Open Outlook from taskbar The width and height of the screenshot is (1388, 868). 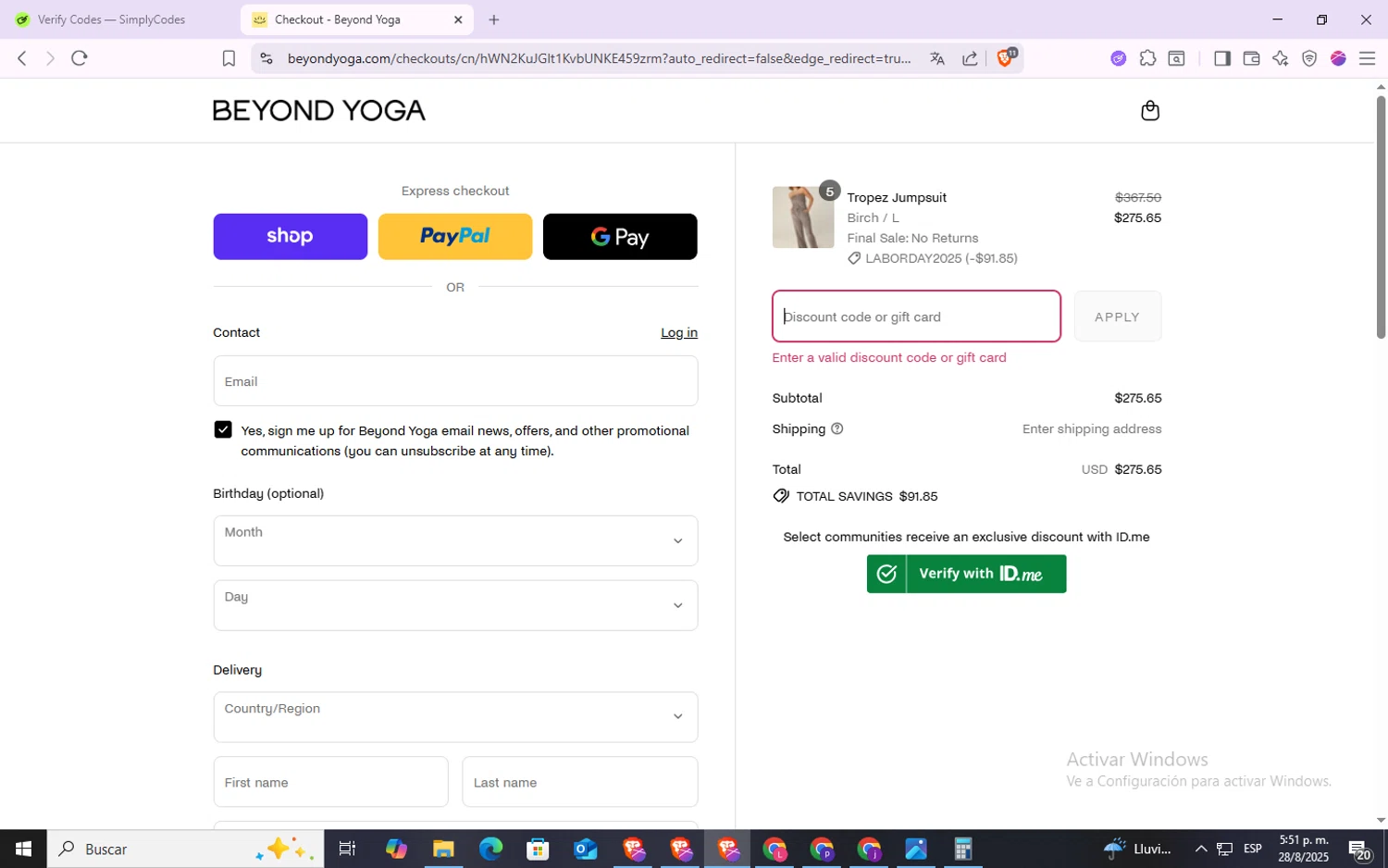coord(585,849)
